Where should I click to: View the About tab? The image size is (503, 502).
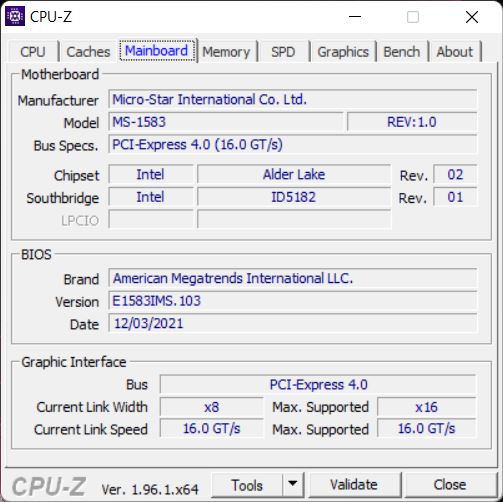(455, 52)
